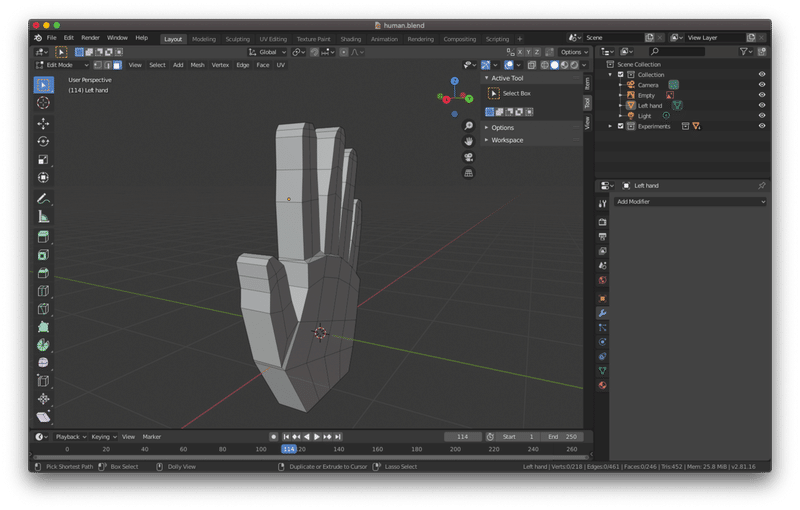Hide the Camera object in the outliner
The image size is (800, 510).
tap(762, 85)
